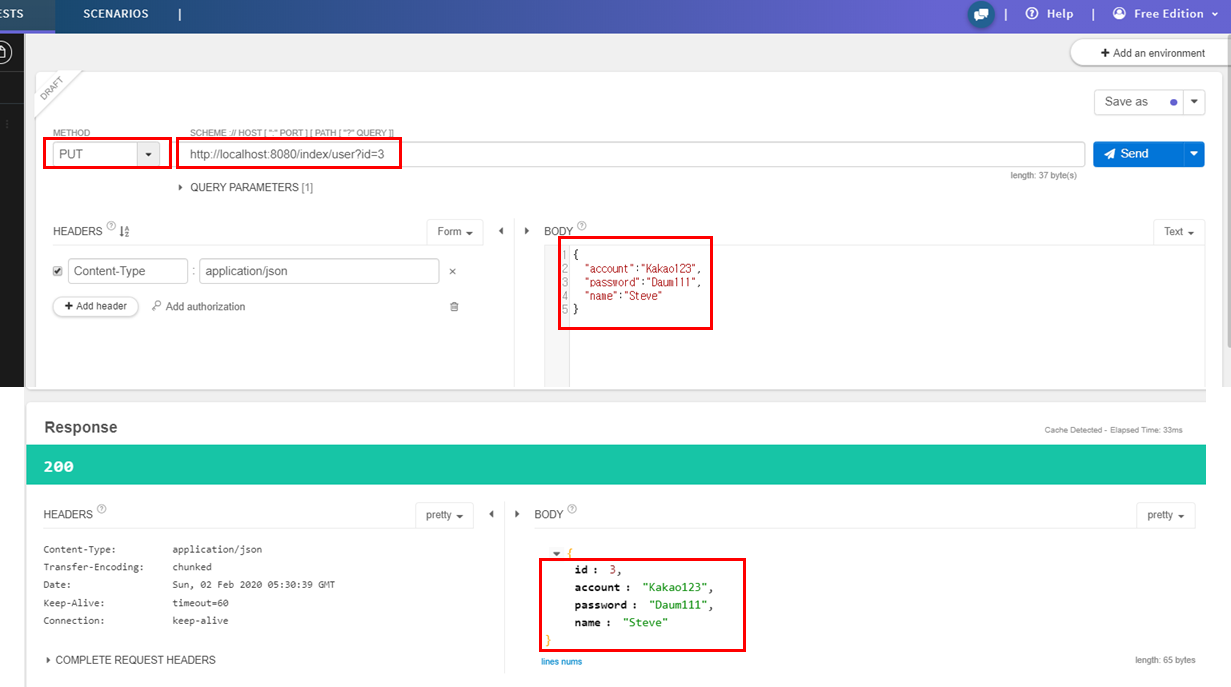Click the Save as button
This screenshot has width=1231, height=687.
pyautogui.click(x=1139, y=102)
